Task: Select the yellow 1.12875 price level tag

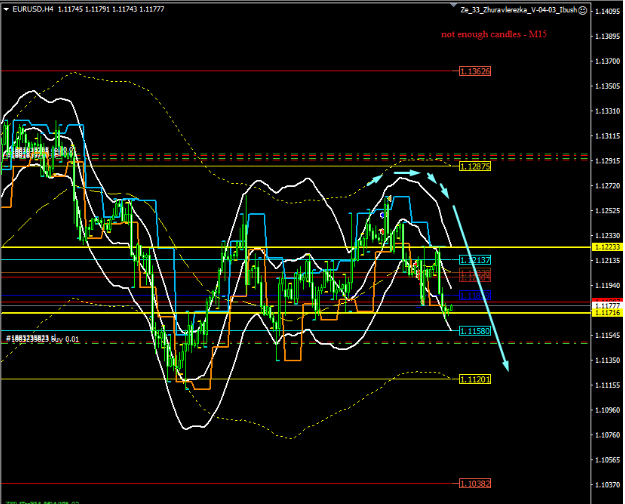Action: coord(475,166)
